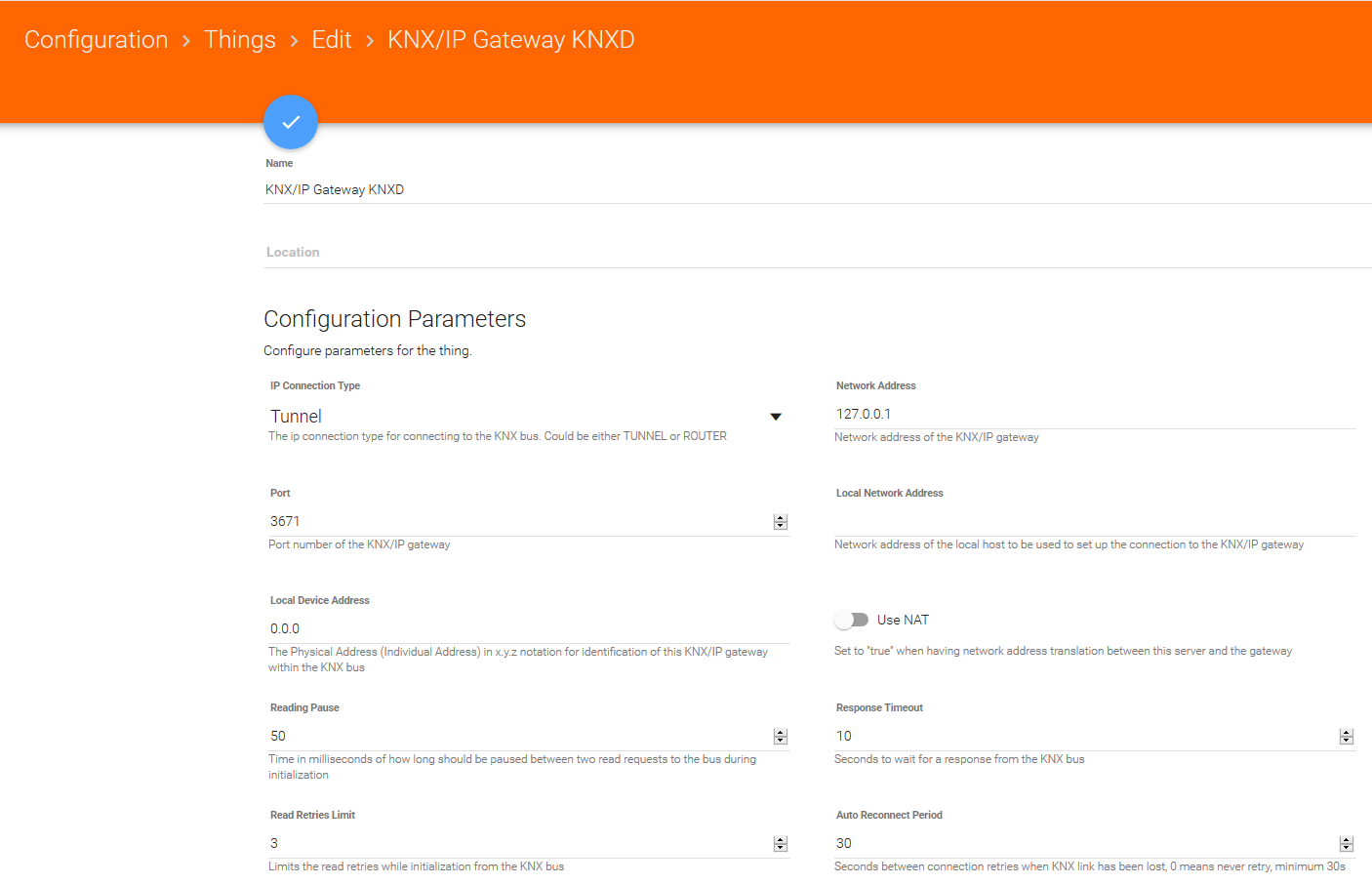Adjust the Reading Pause stepper
This screenshot has width=1372, height=885.
coord(781,737)
